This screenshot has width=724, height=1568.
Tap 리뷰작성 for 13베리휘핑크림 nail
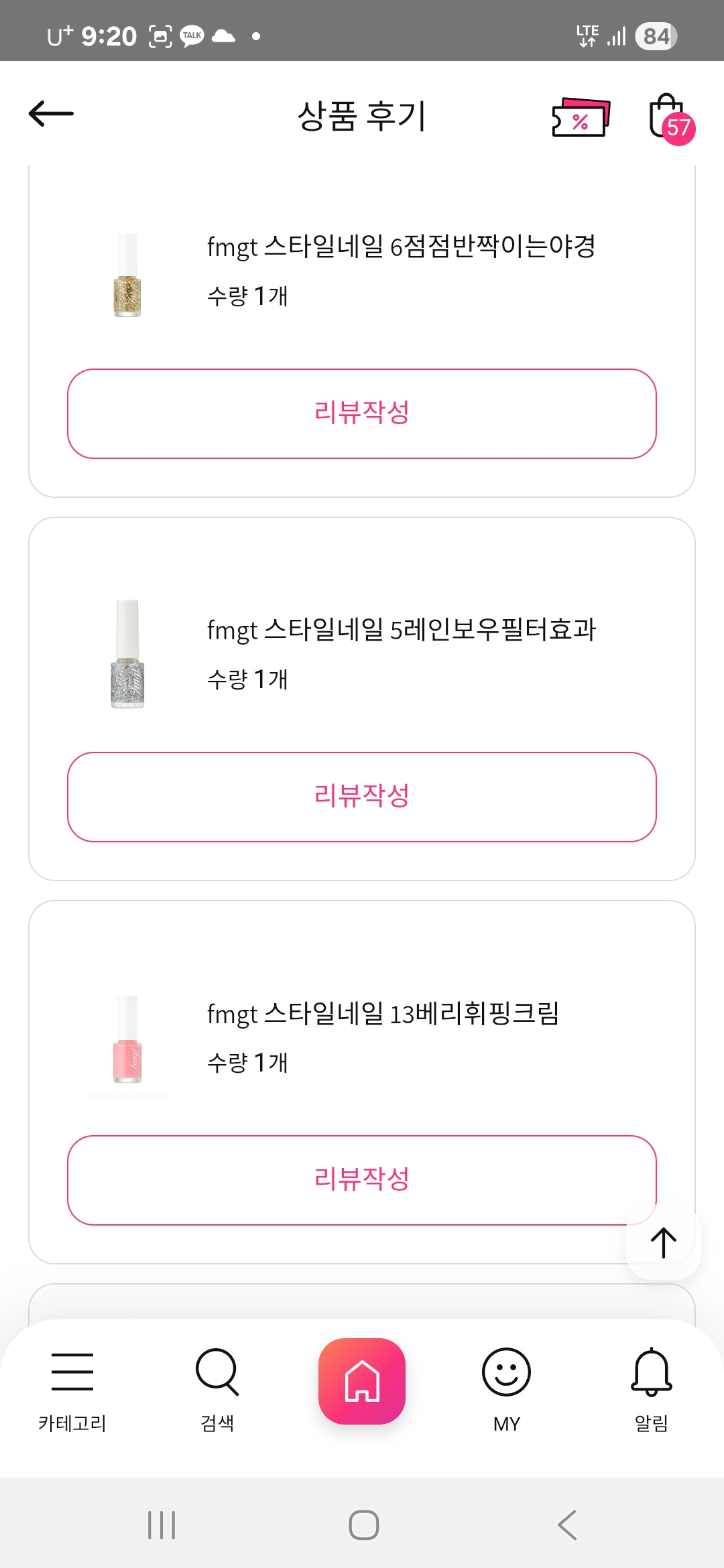(362, 1180)
